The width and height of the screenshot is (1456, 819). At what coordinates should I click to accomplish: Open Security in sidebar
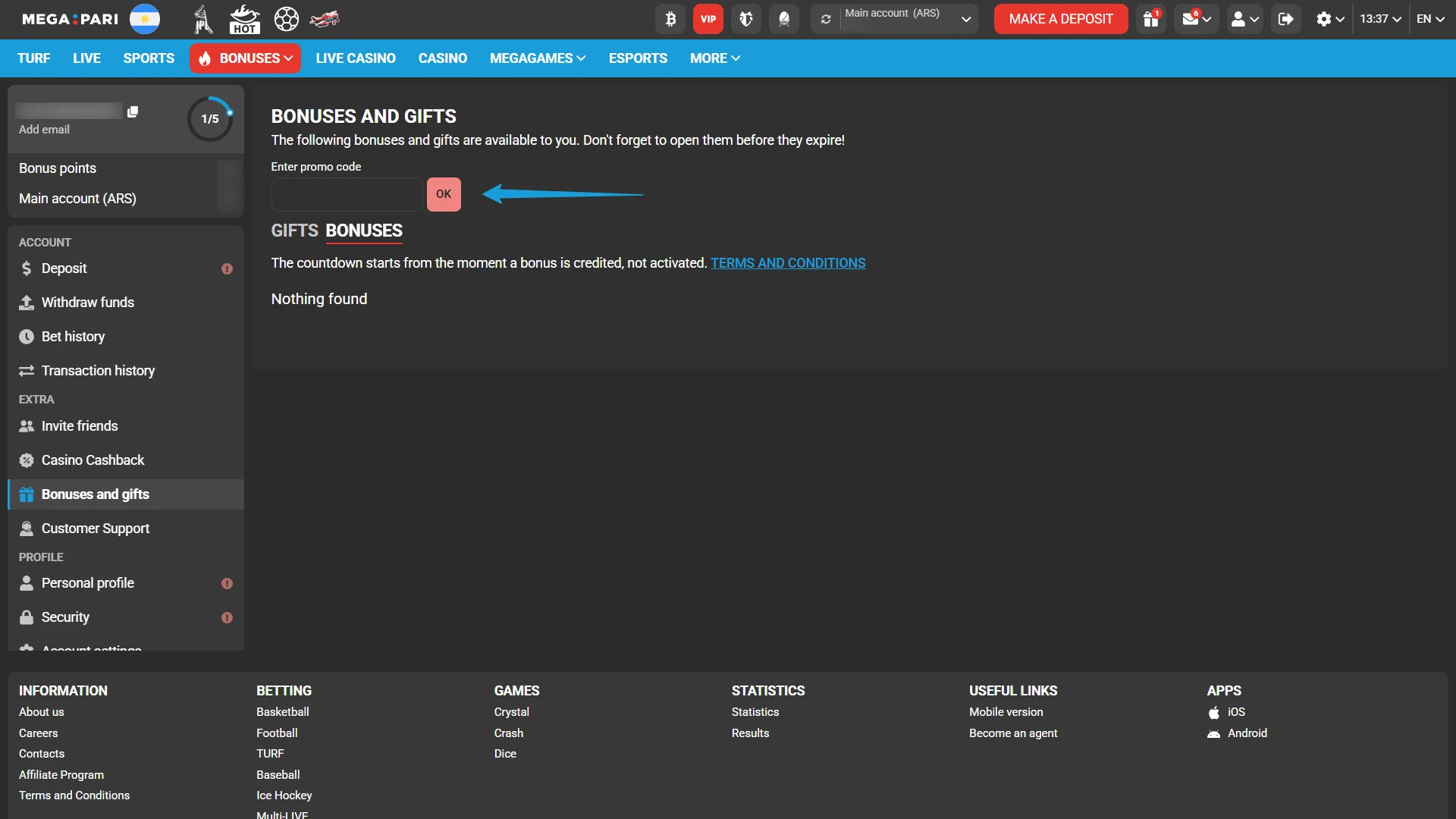coord(126,617)
